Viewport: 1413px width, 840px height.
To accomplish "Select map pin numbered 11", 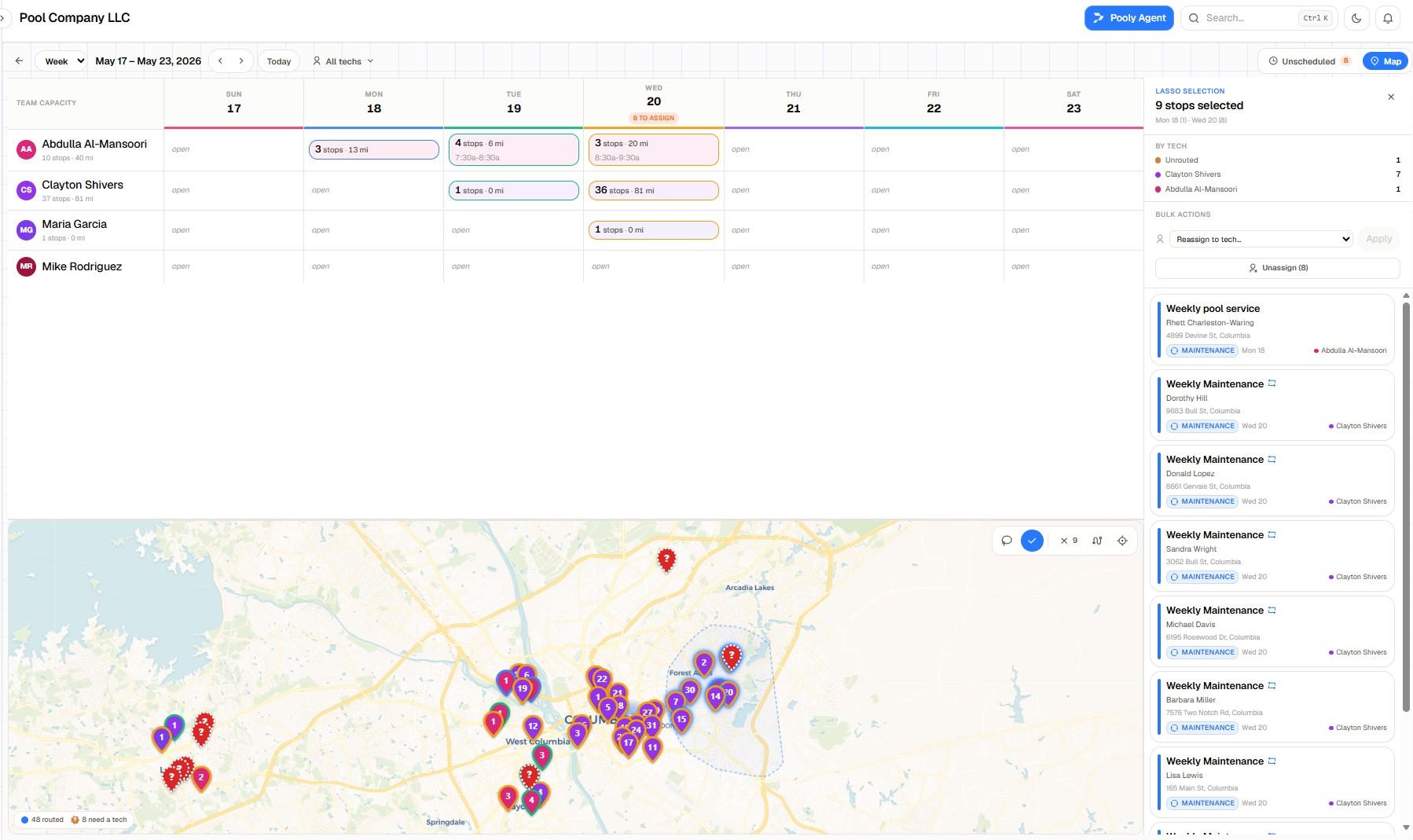I will click(x=652, y=748).
